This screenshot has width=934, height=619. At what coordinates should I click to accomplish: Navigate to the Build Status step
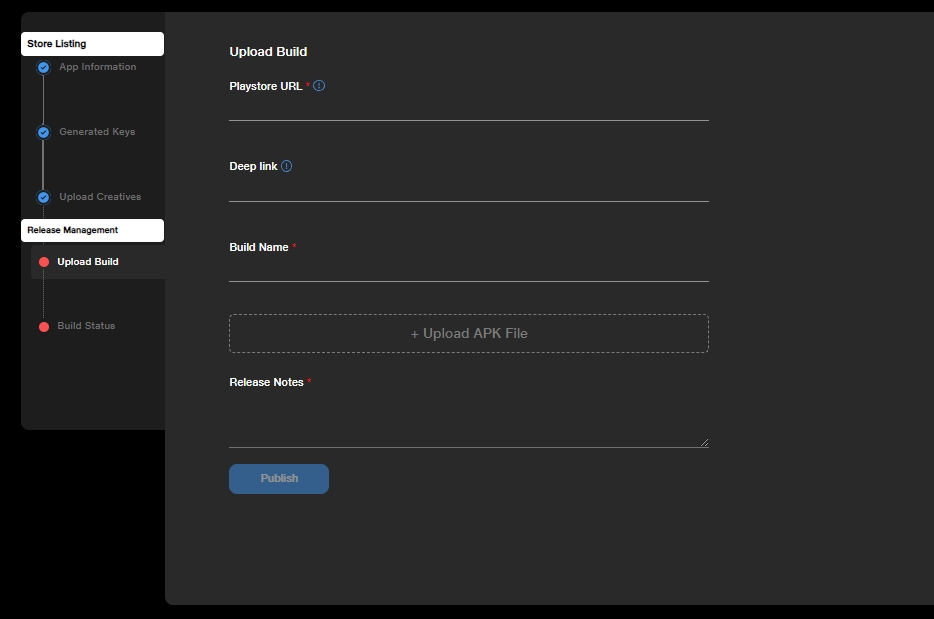click(86, 326)
